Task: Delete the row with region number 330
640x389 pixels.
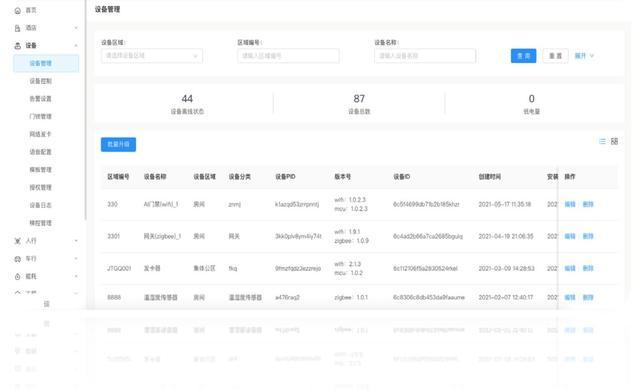Action: coord(588,204)
